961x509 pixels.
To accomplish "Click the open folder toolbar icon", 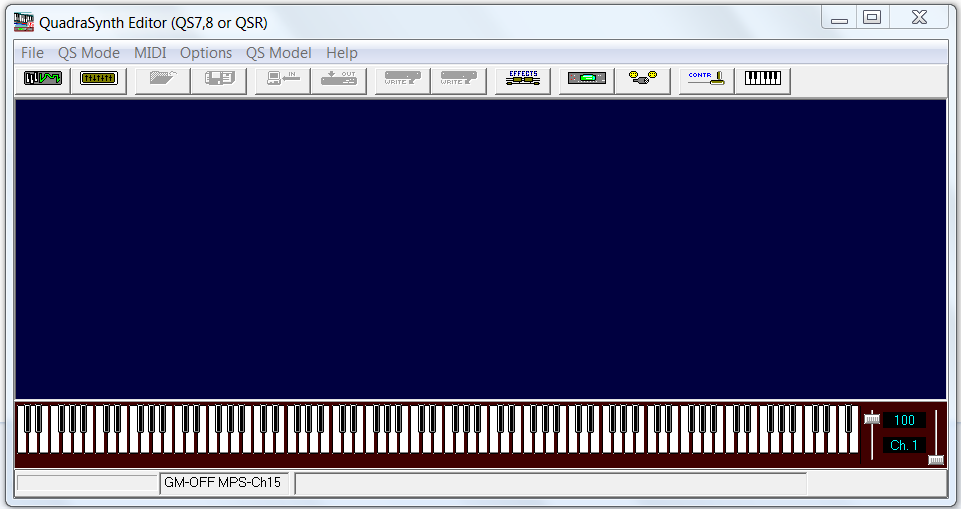I will (163, 79).
